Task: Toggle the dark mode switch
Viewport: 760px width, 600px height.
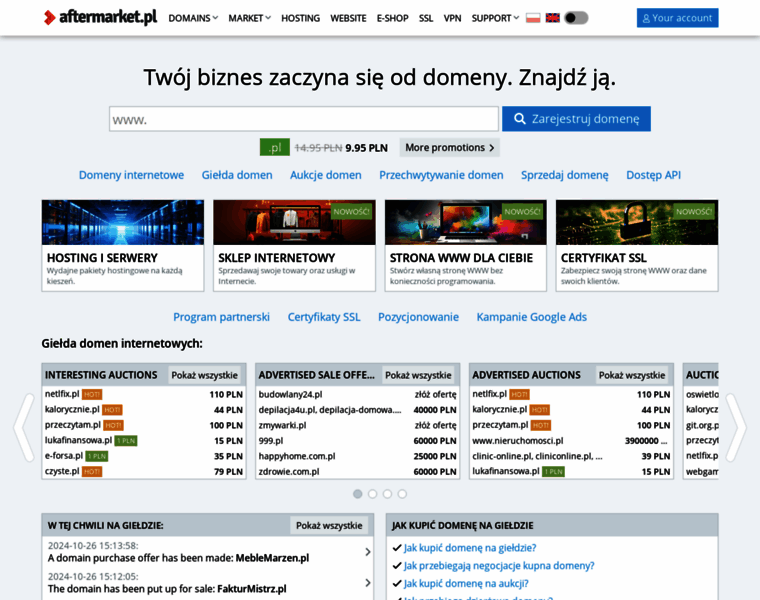Action: pos(576,18)
